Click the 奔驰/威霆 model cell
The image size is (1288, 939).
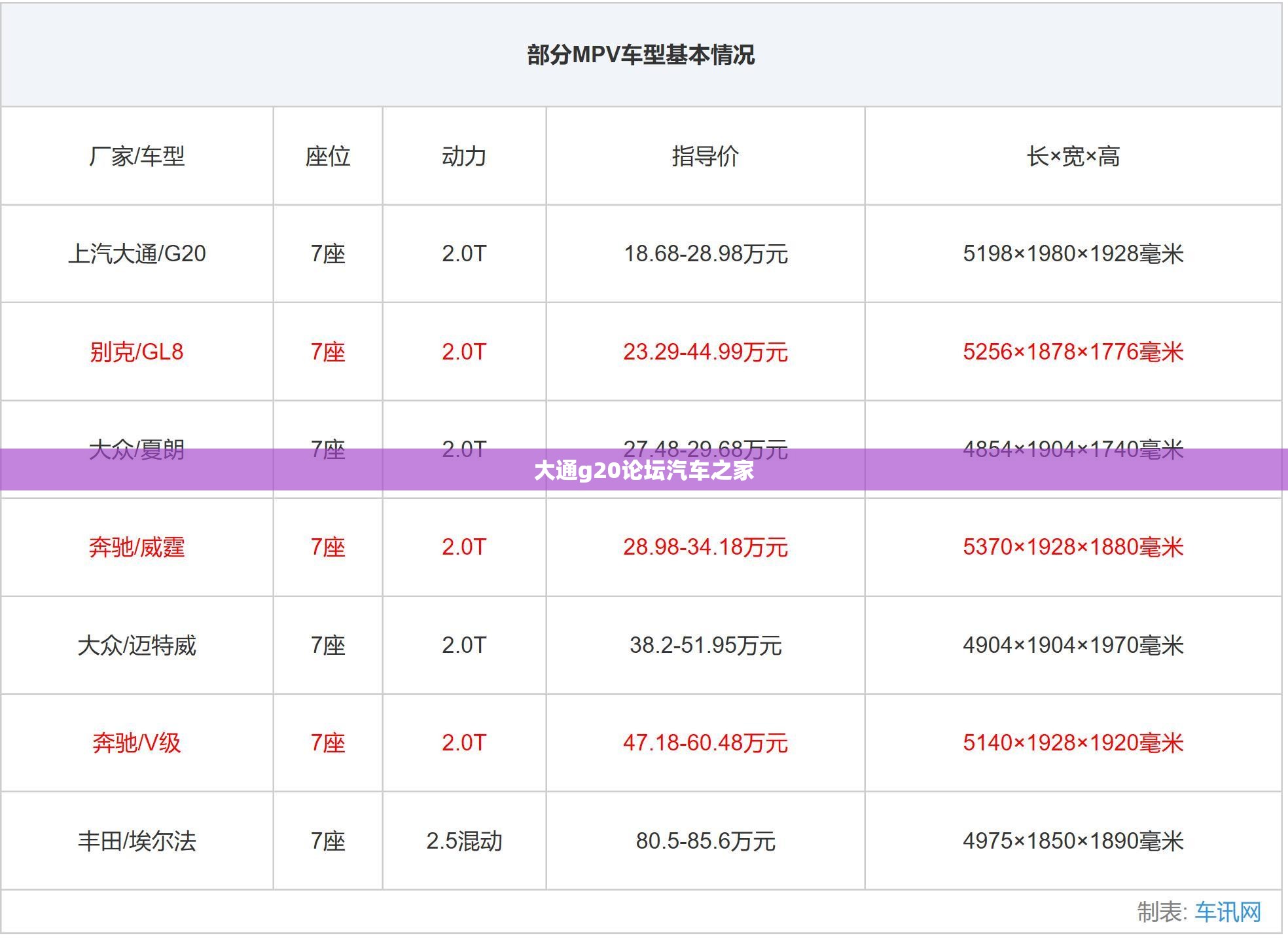(x=137, y=547)
